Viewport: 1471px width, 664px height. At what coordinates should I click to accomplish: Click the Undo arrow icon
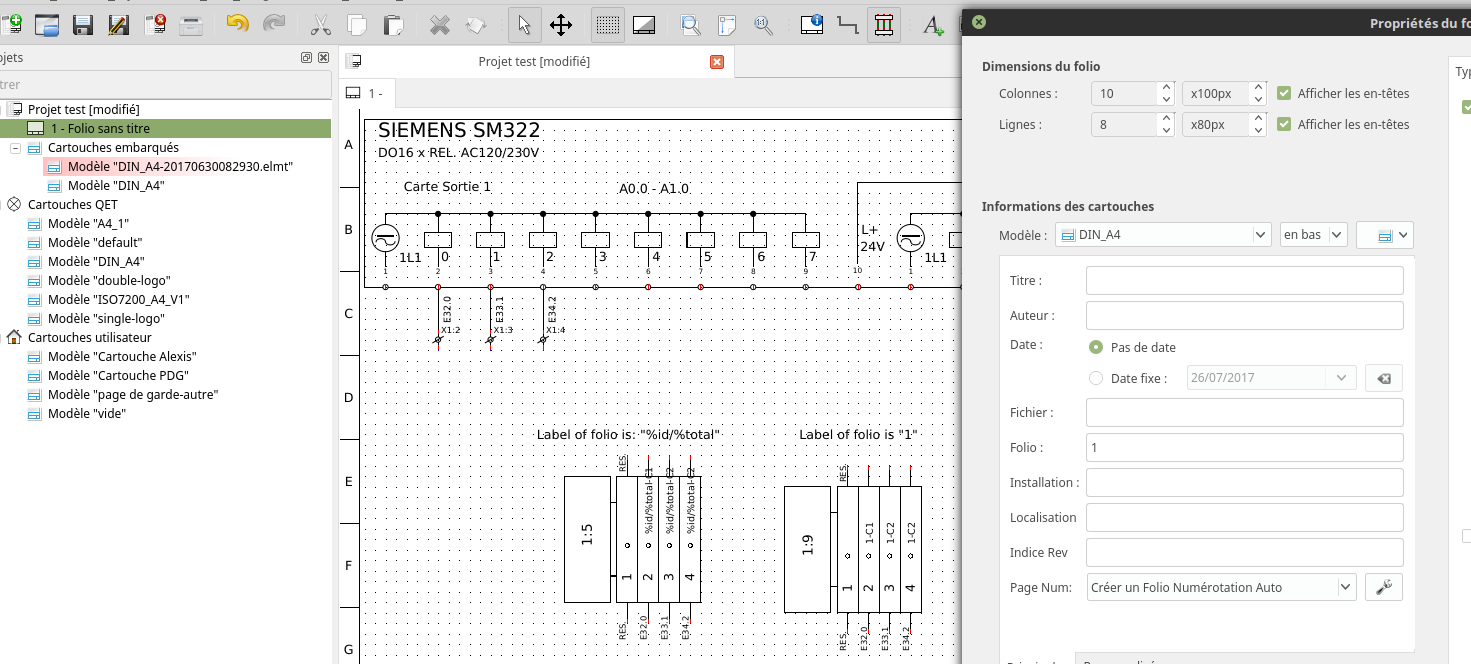coord(237,25)
